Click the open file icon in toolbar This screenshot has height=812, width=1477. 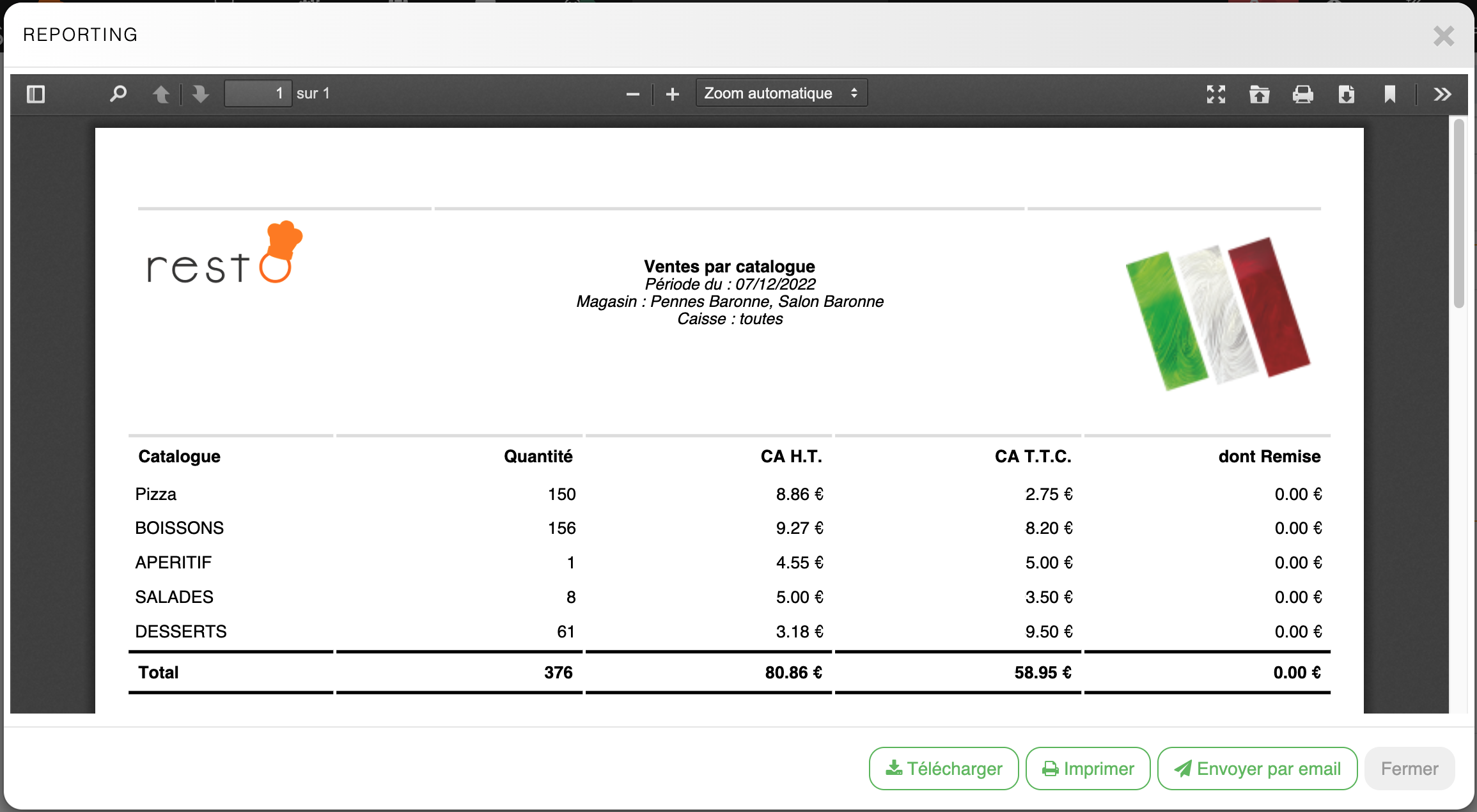point(1259,94)
